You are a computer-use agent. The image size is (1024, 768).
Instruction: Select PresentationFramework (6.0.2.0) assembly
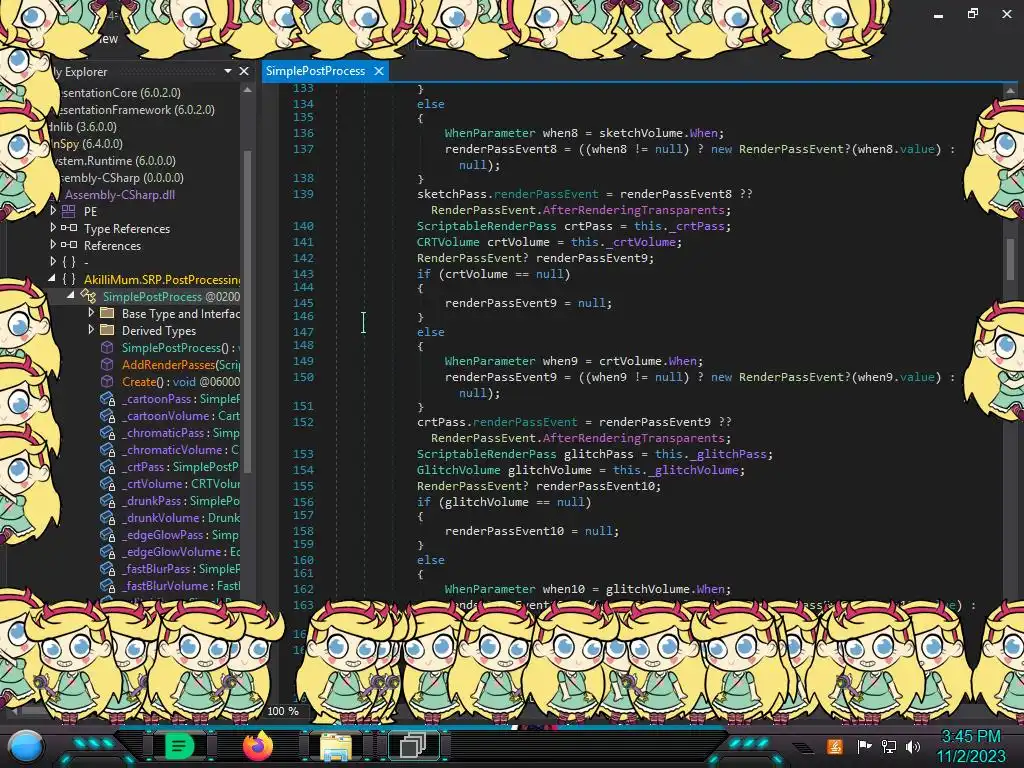click(x=136, y=110)
